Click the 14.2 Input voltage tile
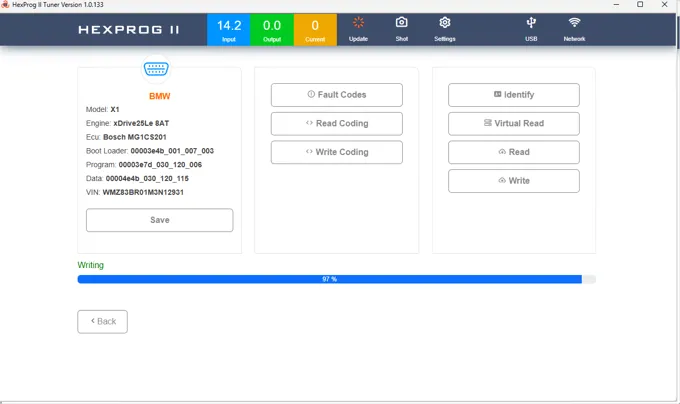Image resolution: width=680 pixels, height=404 pixels. 229,29
